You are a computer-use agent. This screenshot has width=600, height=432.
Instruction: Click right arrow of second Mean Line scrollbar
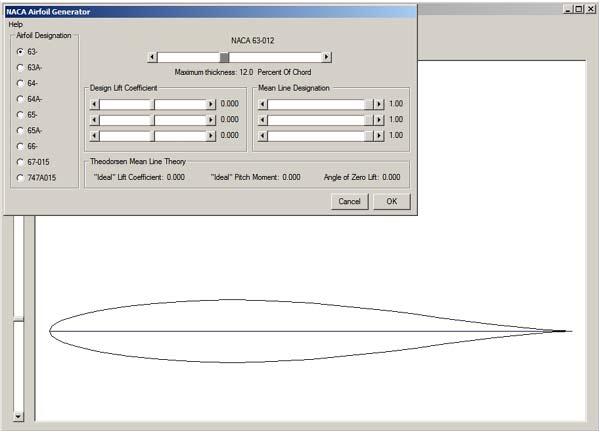click(x=379, y=120)
